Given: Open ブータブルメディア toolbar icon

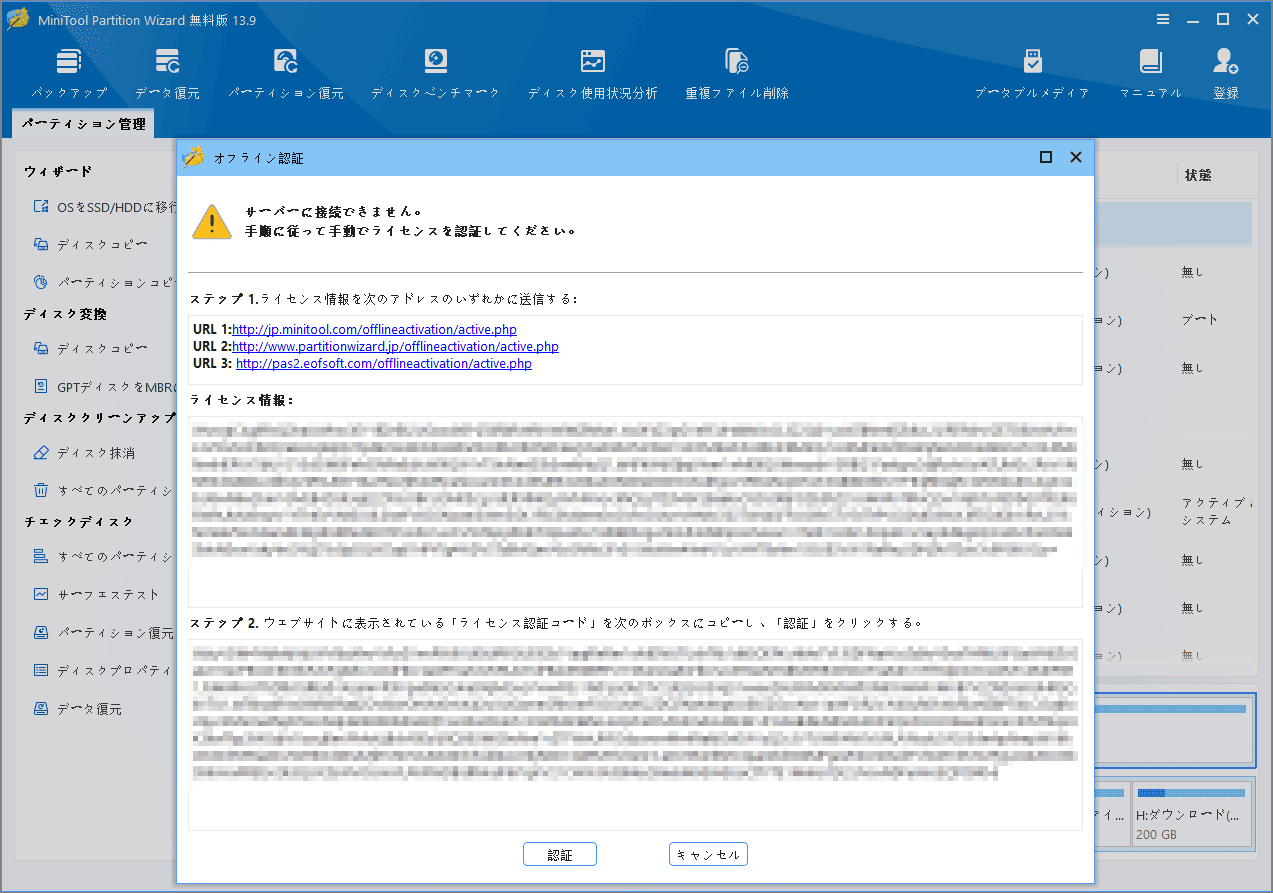Looking at the screenshot, I should 1032,62.
